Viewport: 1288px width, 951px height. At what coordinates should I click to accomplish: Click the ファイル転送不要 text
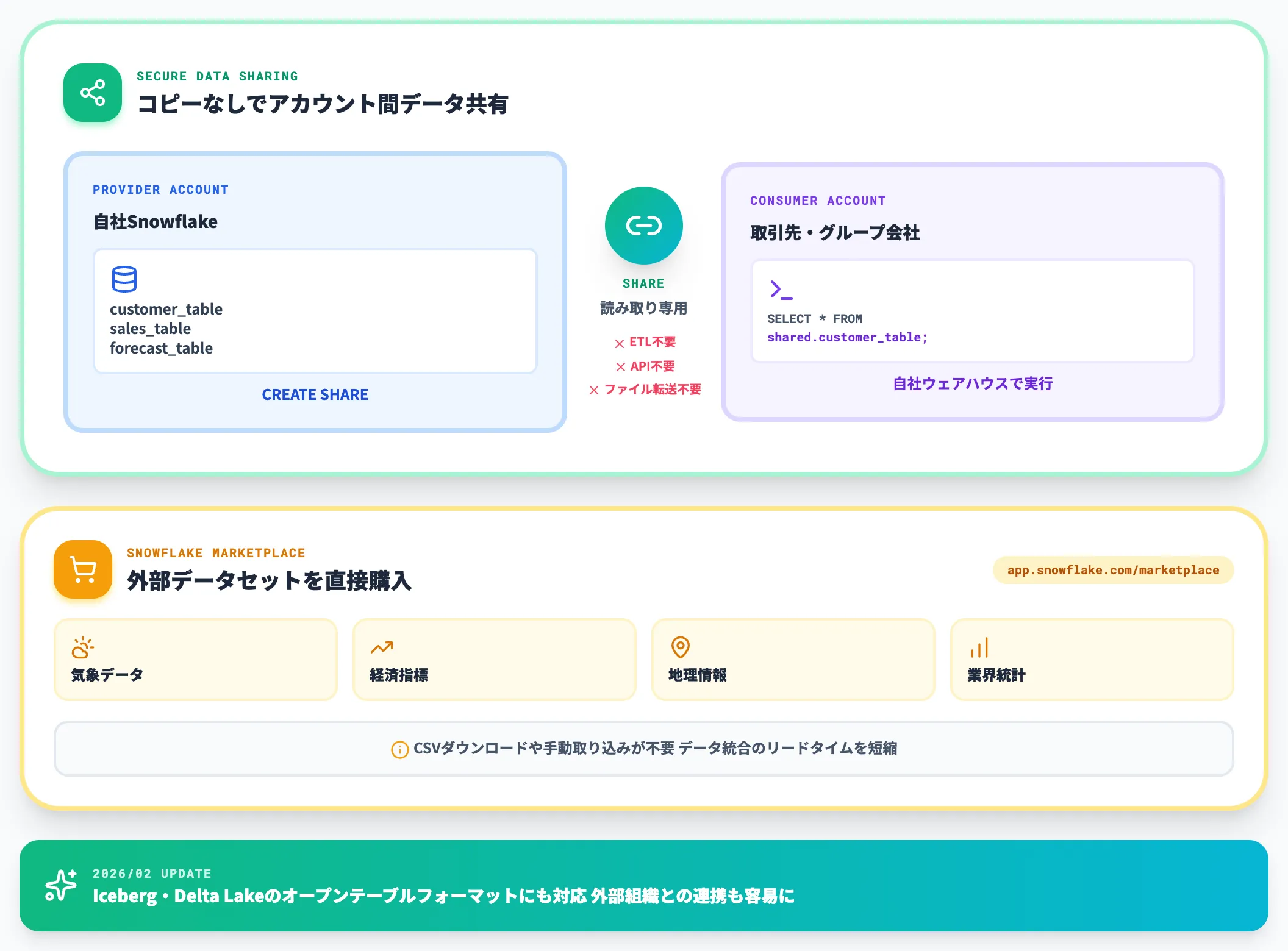pos(653,390)
